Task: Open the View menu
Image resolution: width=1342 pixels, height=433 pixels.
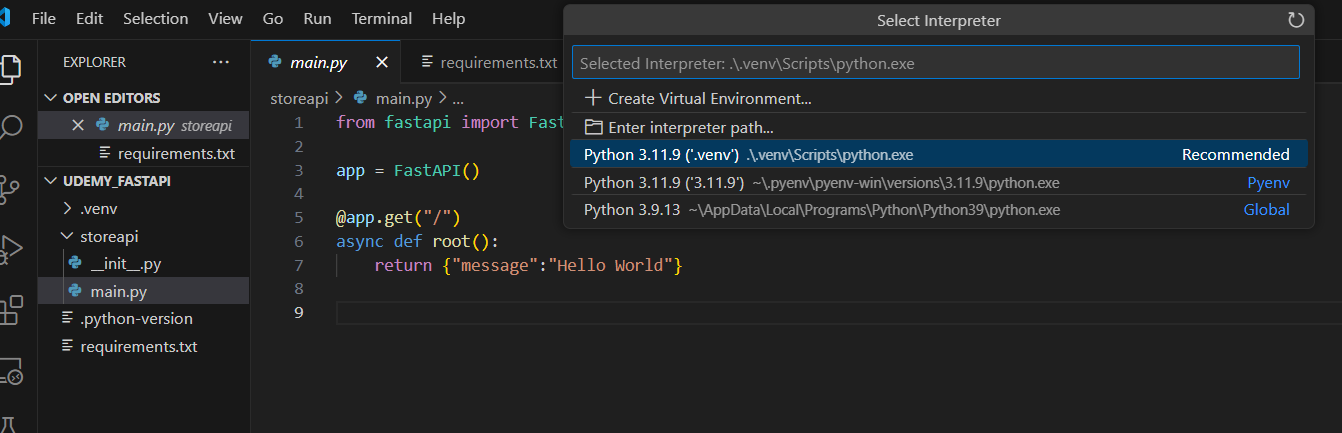Action: pyautogui.click(x=225, y=19)
